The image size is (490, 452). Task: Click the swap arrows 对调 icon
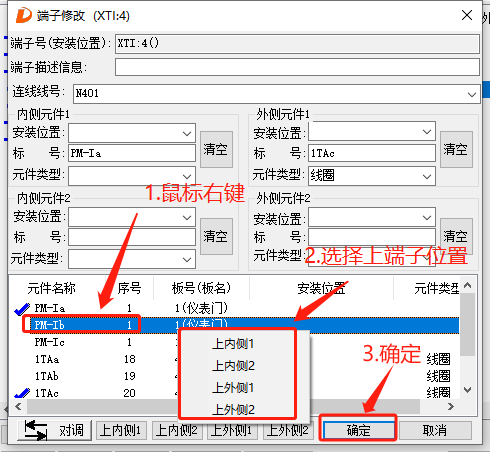(x=36, y=430)
